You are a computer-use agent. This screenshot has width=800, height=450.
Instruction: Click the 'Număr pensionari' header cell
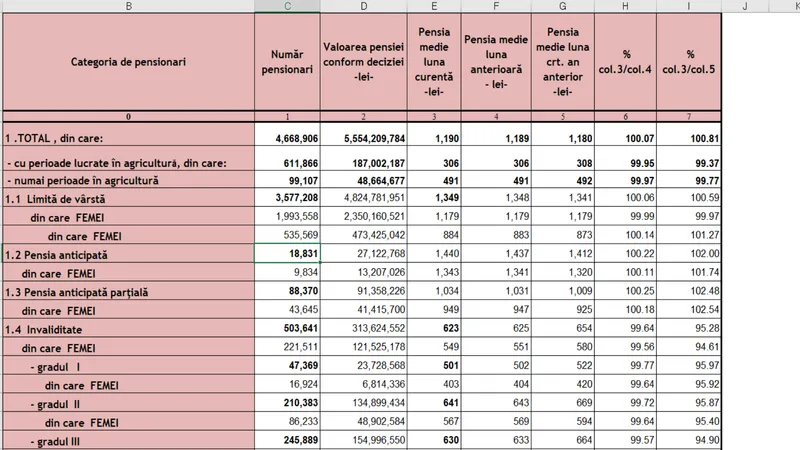(x=287, y=62)
